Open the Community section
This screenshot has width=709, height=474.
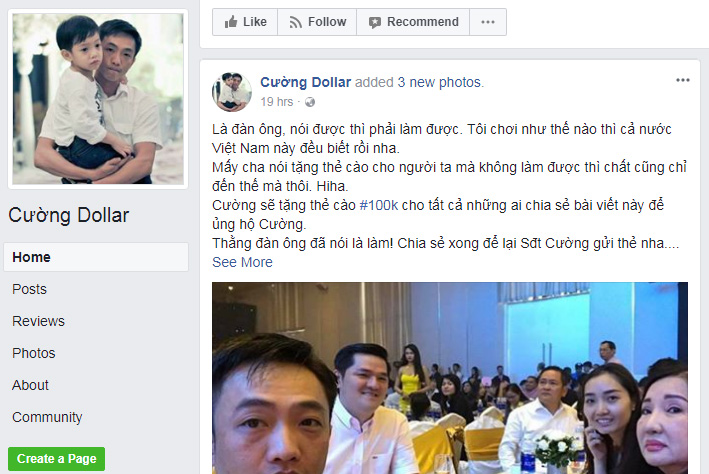47,417
